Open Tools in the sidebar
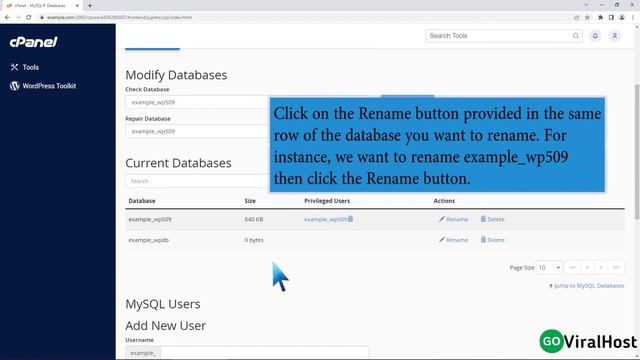 31,67
